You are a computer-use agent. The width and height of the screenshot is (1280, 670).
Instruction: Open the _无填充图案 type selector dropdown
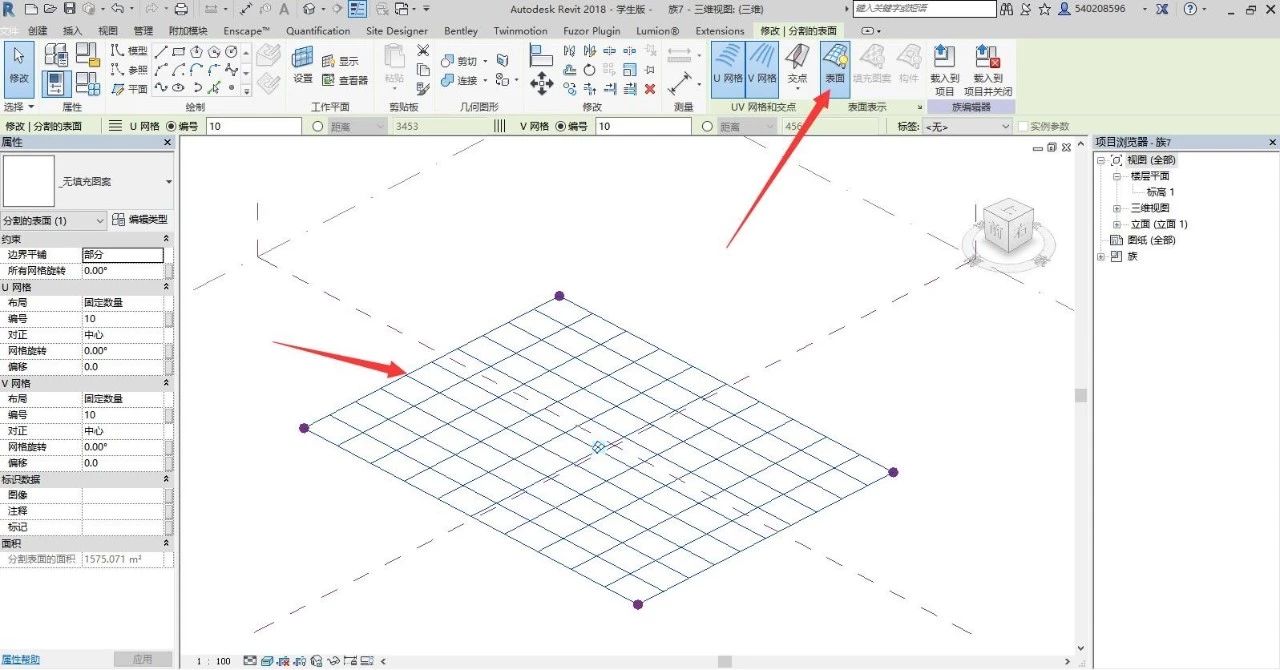point(168,182)
